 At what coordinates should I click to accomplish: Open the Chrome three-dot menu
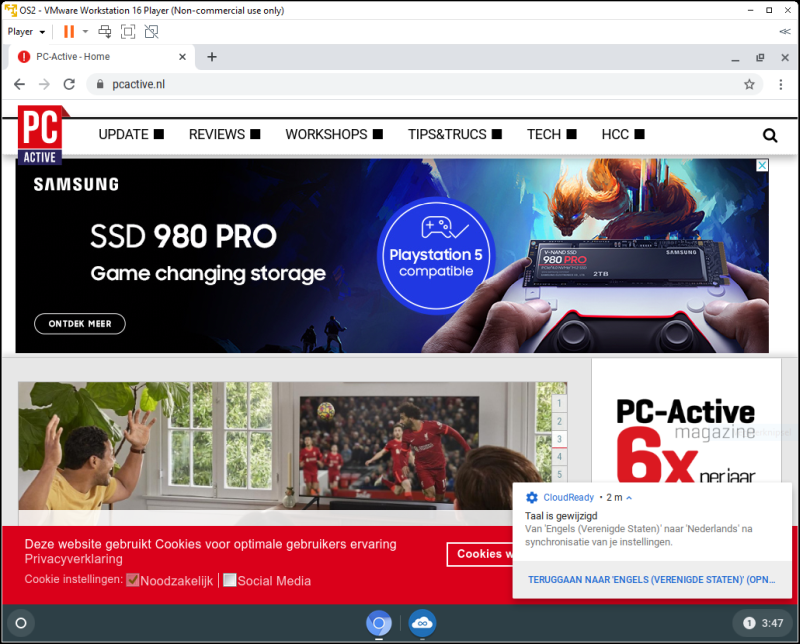781,84
